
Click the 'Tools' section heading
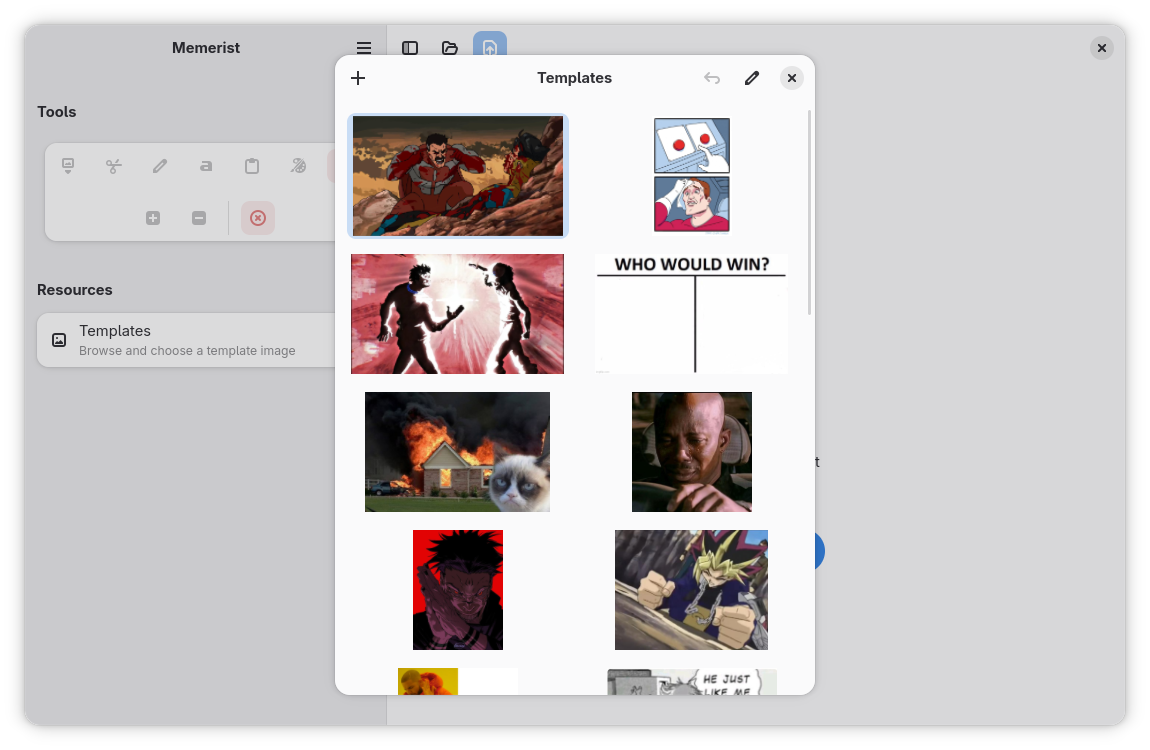point(56,111)
